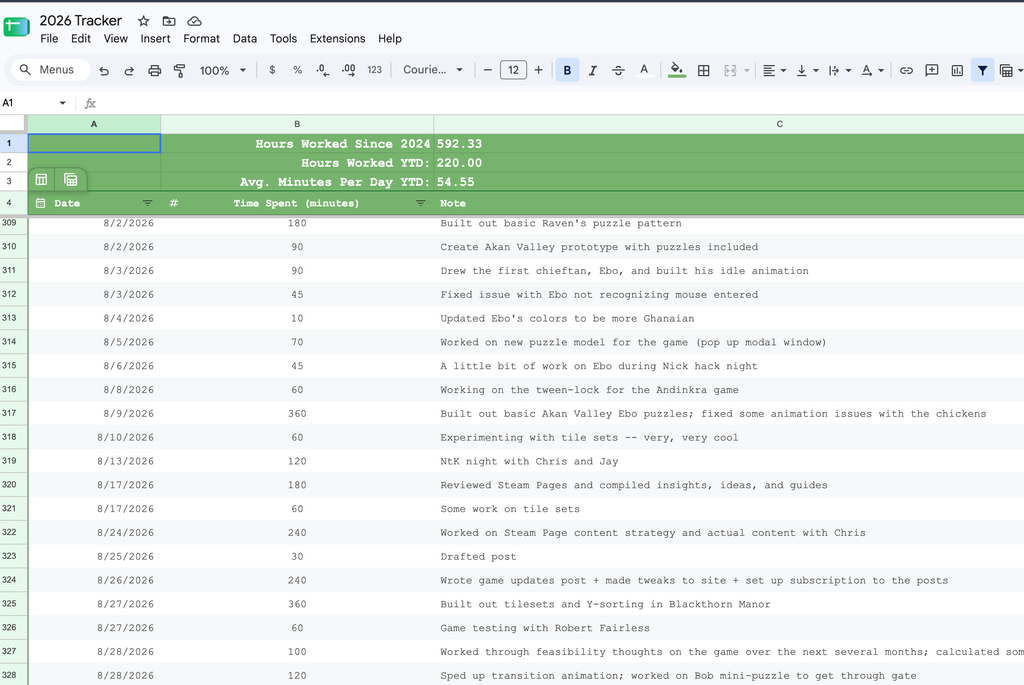This screenshot has width=1024, height=685.
Task: Print the spreadsheet using the printer icon
Action: coord(154,71)
